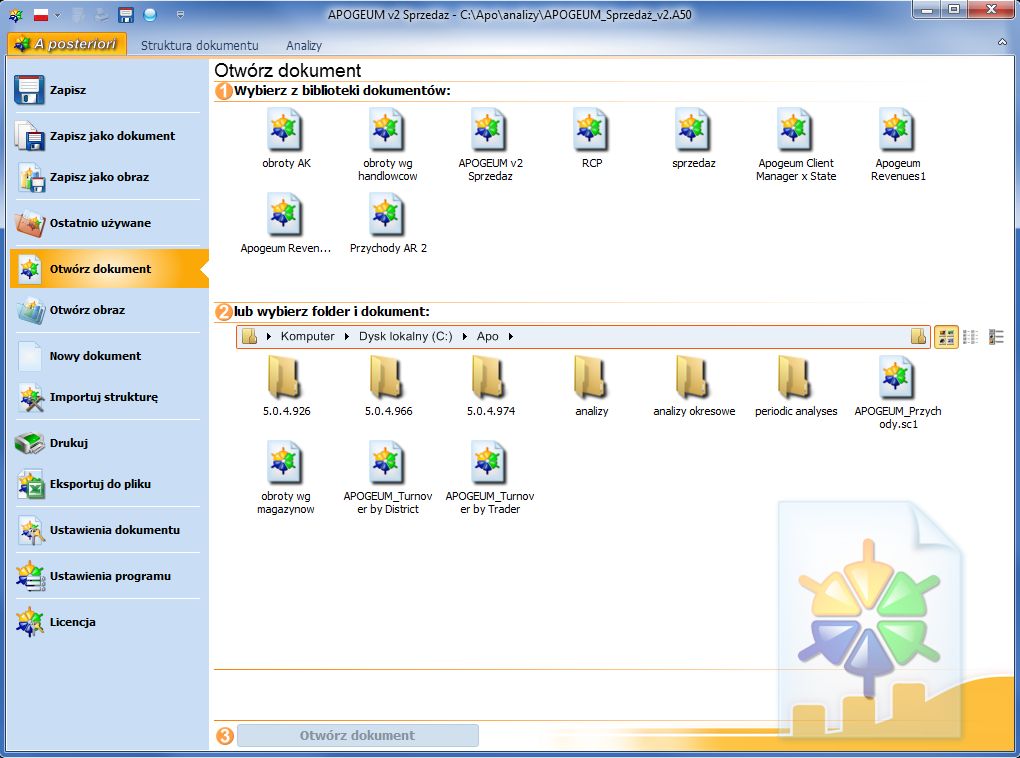This screenshot has height=758, width=1020.
Task: Select the truncated 'Apogeum Reven...' document
Action: (286, 224)
